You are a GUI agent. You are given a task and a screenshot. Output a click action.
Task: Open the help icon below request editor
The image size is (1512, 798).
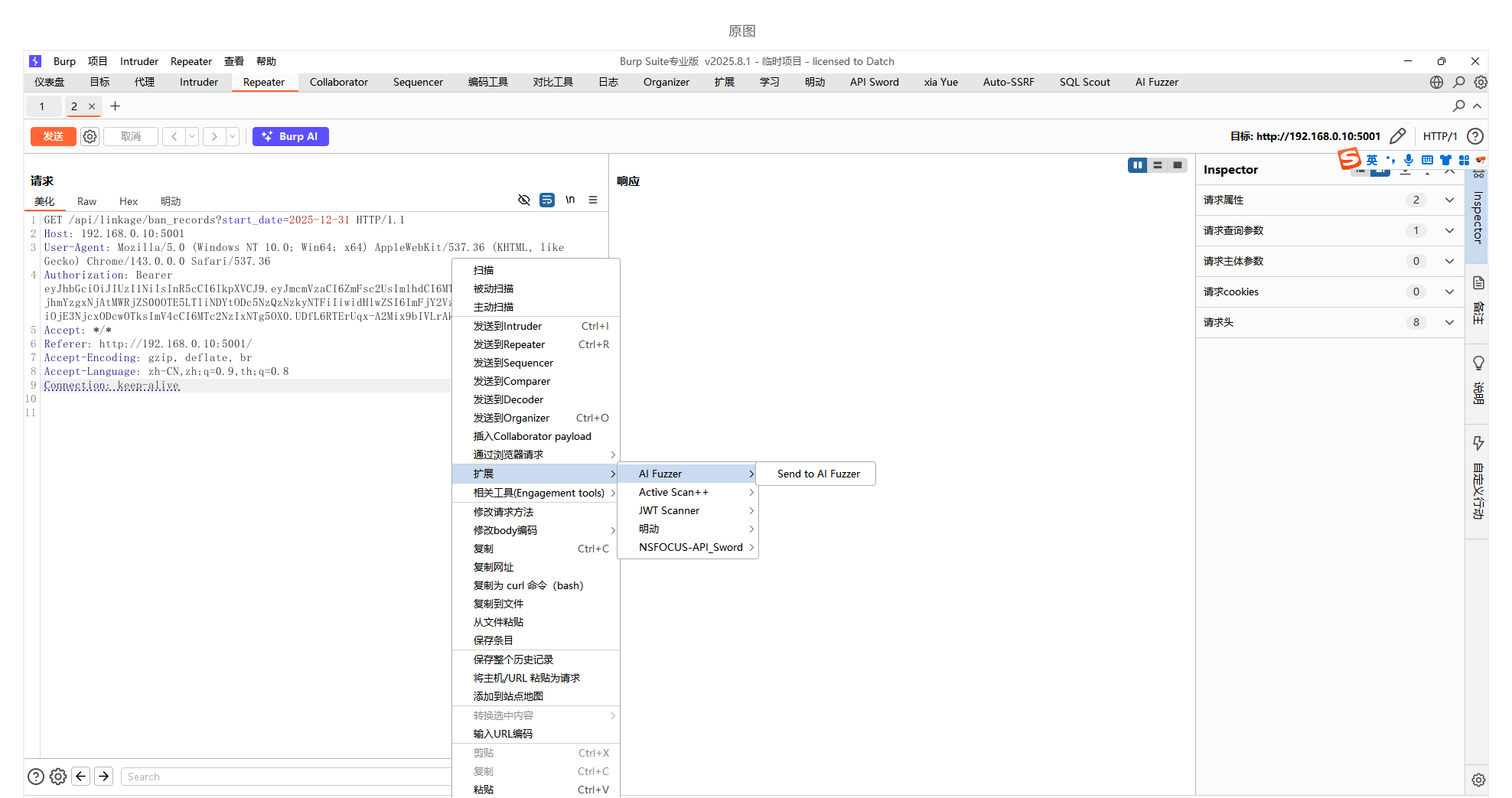tap(36, 777)
